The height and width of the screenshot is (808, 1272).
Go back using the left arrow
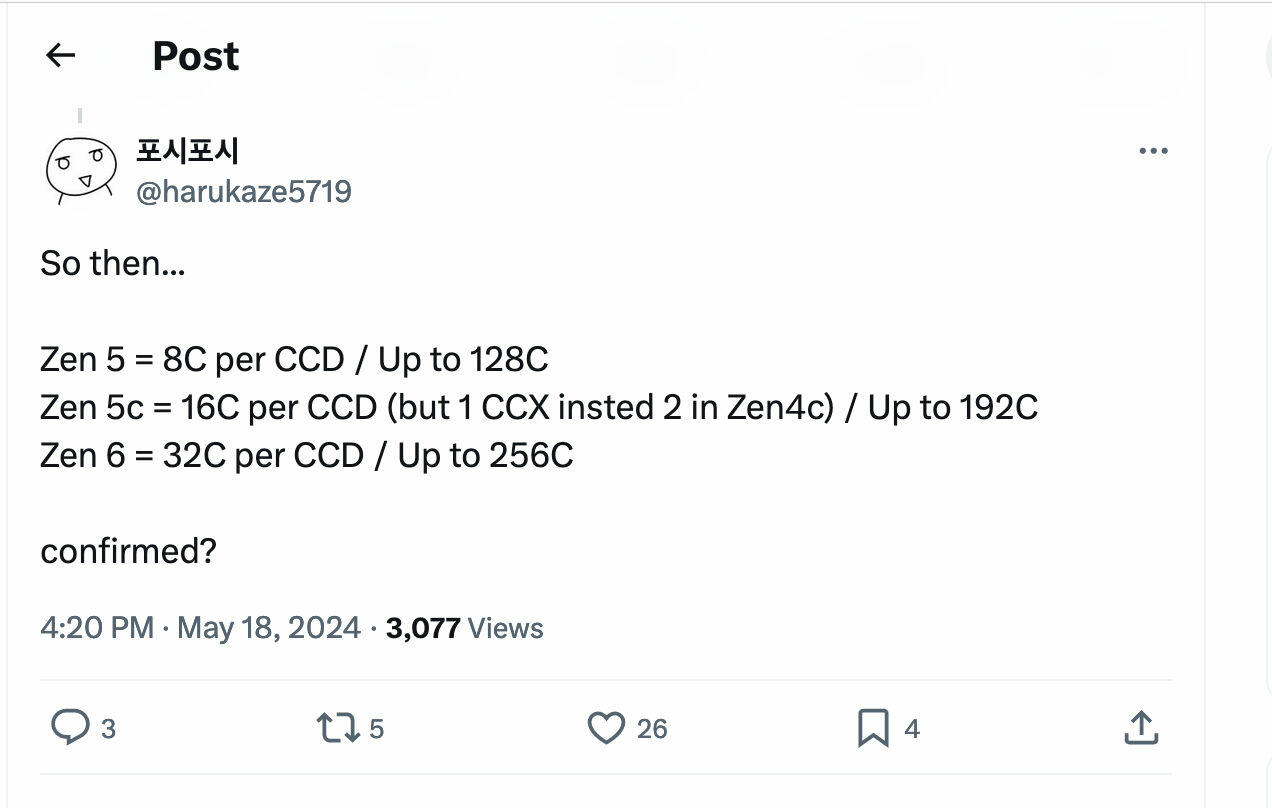pyautogui.click(x=61, y=55)
